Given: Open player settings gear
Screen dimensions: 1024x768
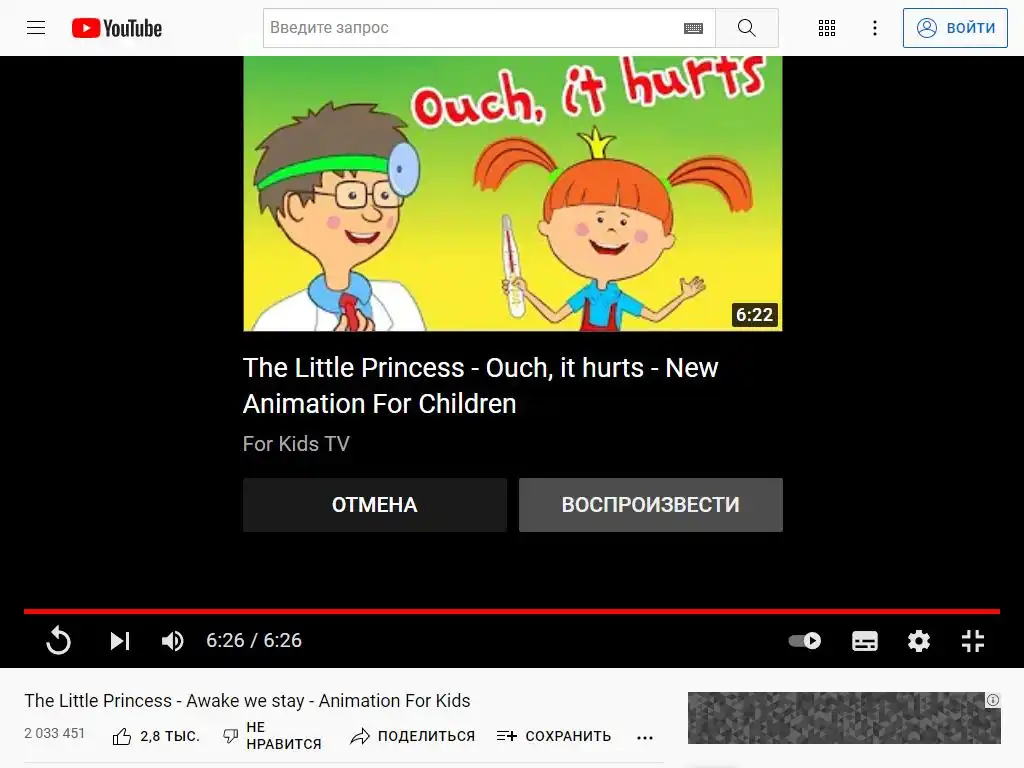Looking at the screenshot, I should [919, 641].
